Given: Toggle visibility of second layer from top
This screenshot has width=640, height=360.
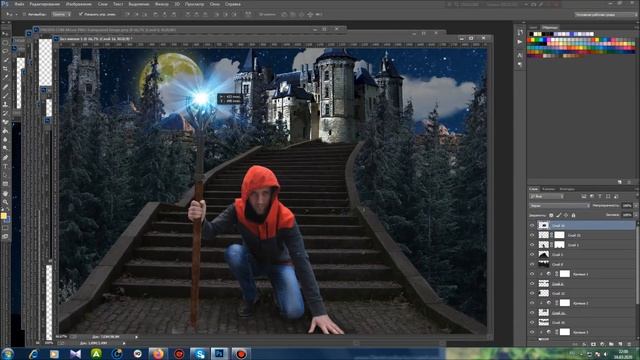Looking at the screenshot, I should pos(532,235).
